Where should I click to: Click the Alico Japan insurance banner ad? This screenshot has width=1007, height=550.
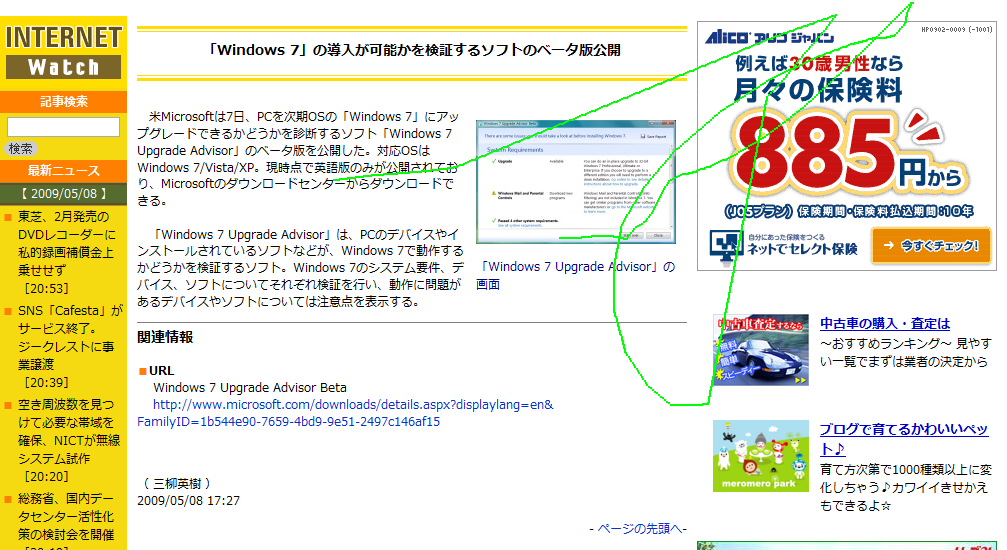[x=847, y=146]
